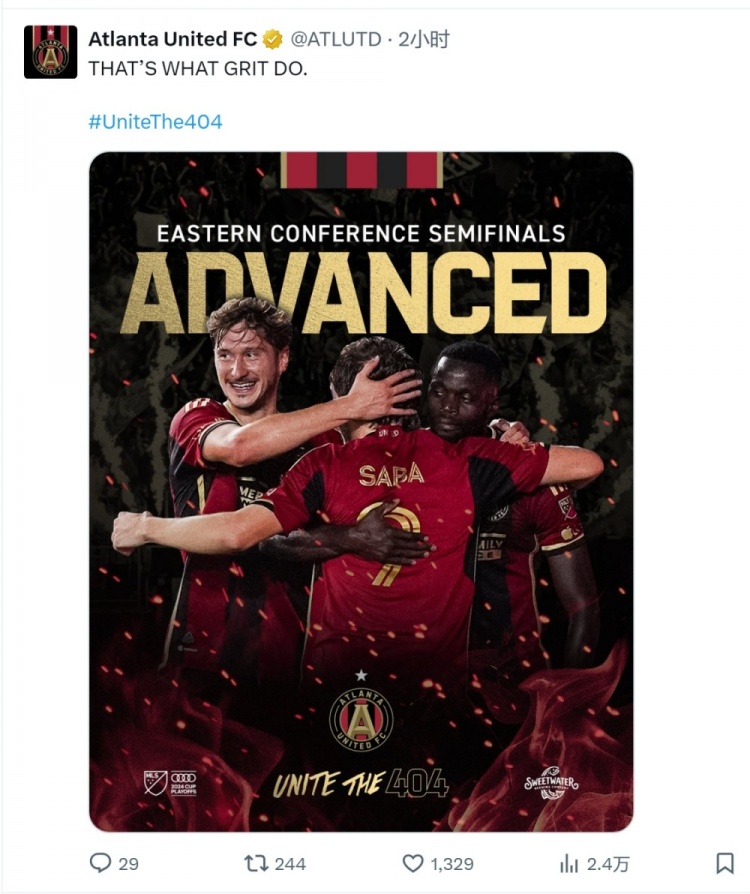This screenshot has height=894, width=750.
Task: Open the @ATLUTD handle link
Action: [x=335, y=39]
